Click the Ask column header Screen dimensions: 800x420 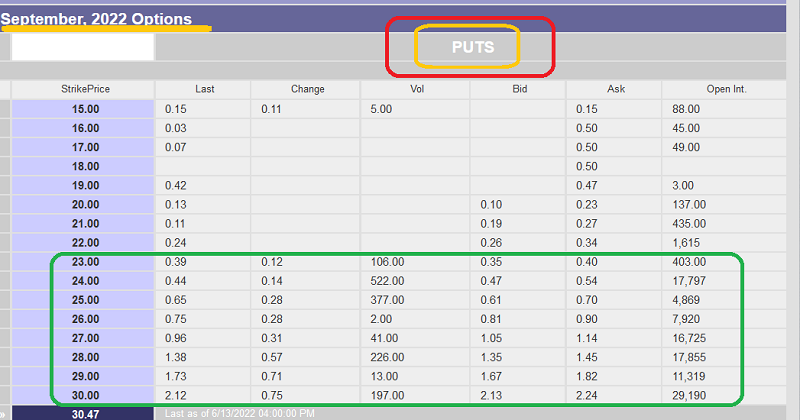pyautogui.click(x=615, y=89)
